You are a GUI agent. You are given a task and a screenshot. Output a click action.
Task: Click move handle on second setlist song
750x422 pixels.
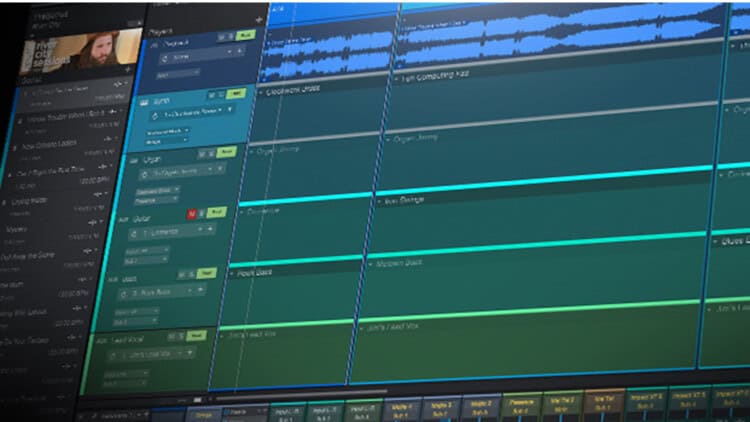pyautogui.click(x=113, y=112)
